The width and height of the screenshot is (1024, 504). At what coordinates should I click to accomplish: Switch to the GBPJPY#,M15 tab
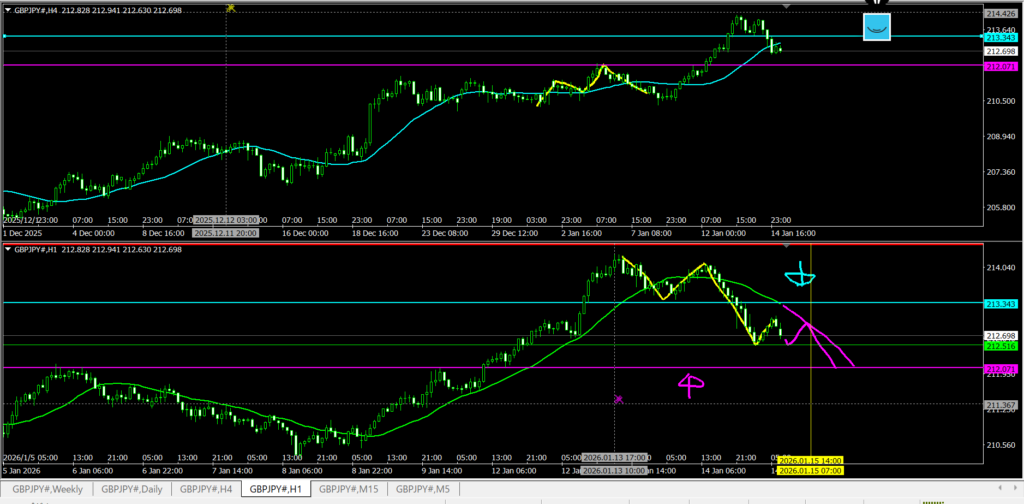[349, 489]
